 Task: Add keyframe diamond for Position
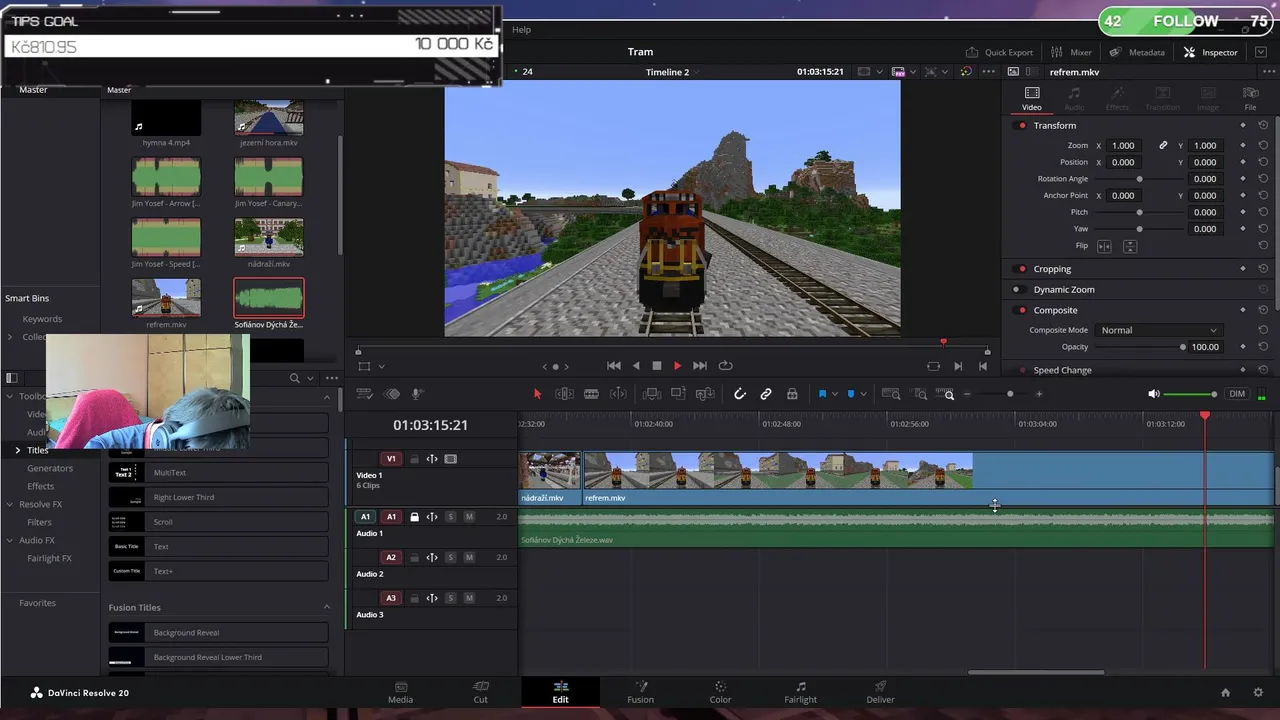(1243, 162)
